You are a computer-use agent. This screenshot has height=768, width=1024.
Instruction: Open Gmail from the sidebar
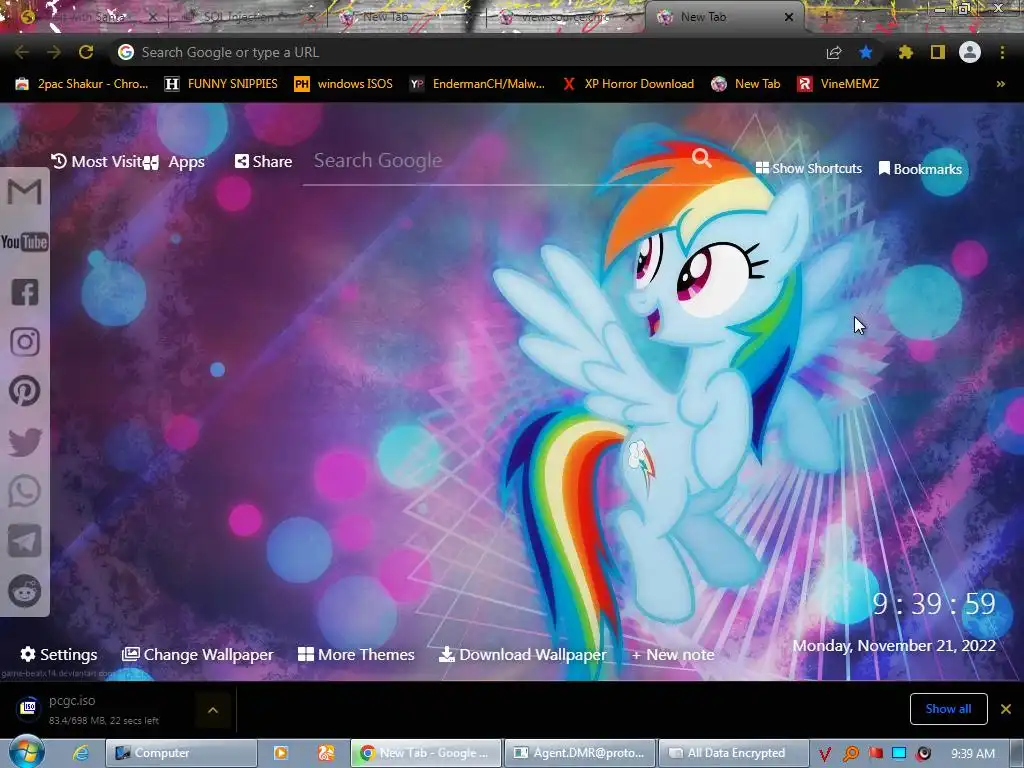(25, 192)
